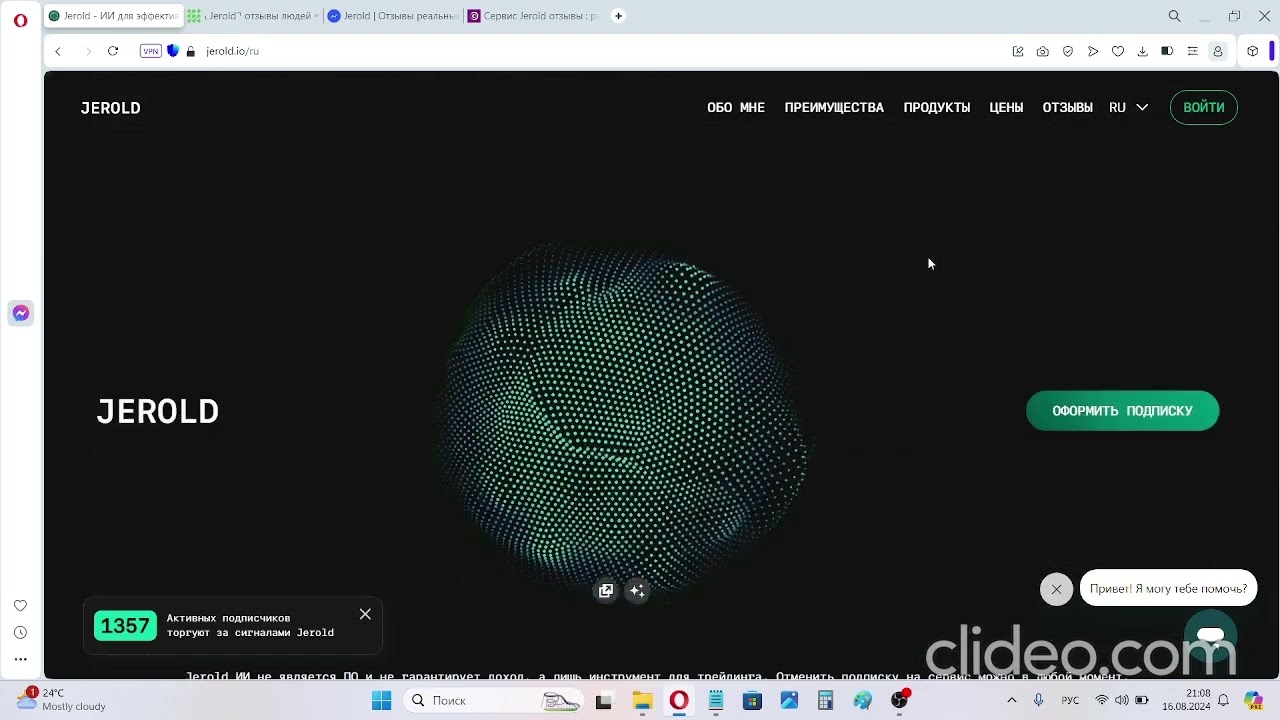The image size is (1280, 720).
Task: Open the ЦЕНЫ pricing link
Action: (x=1006, y=108)
